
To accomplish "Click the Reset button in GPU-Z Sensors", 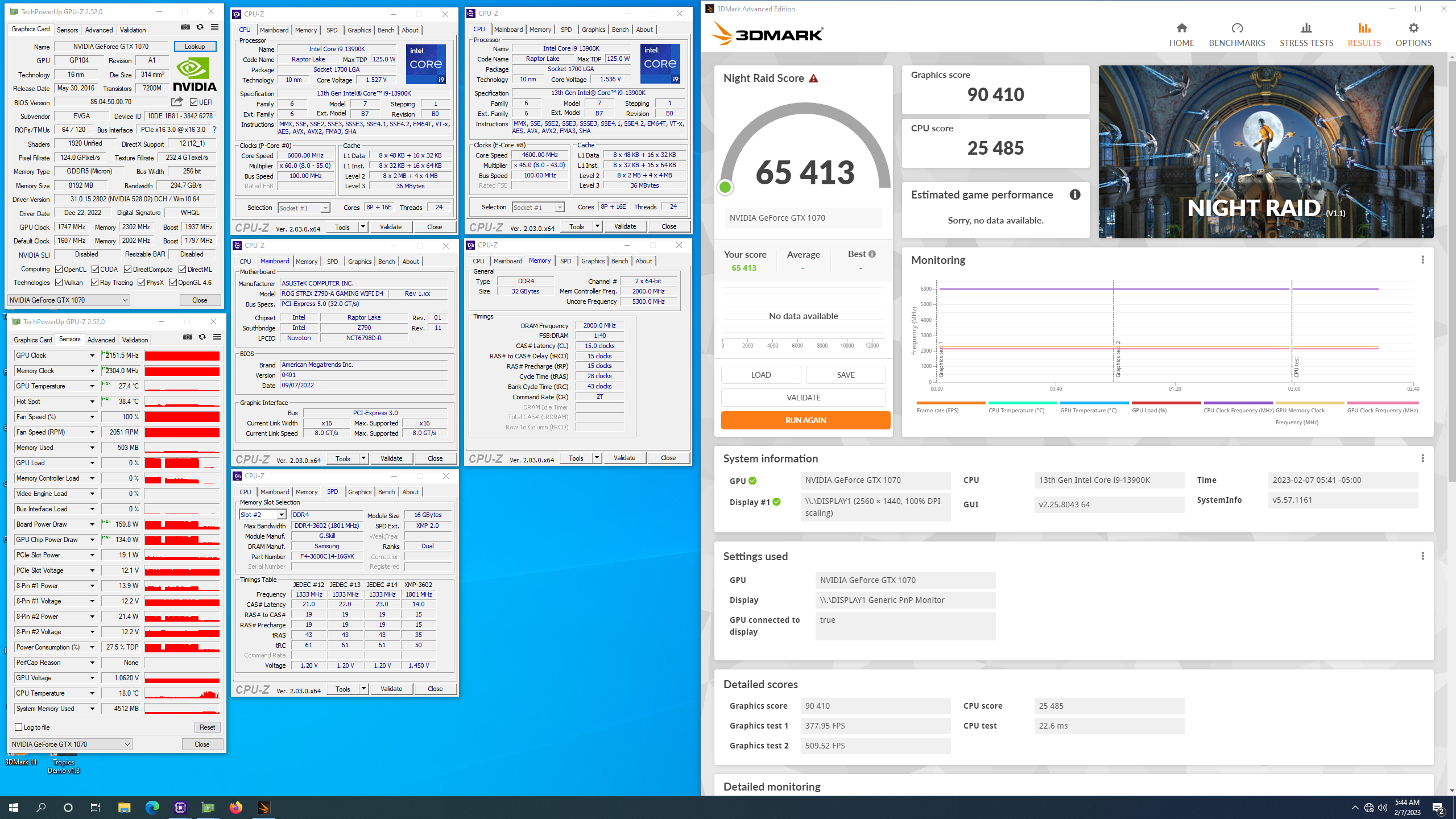I will pos(208,727).
